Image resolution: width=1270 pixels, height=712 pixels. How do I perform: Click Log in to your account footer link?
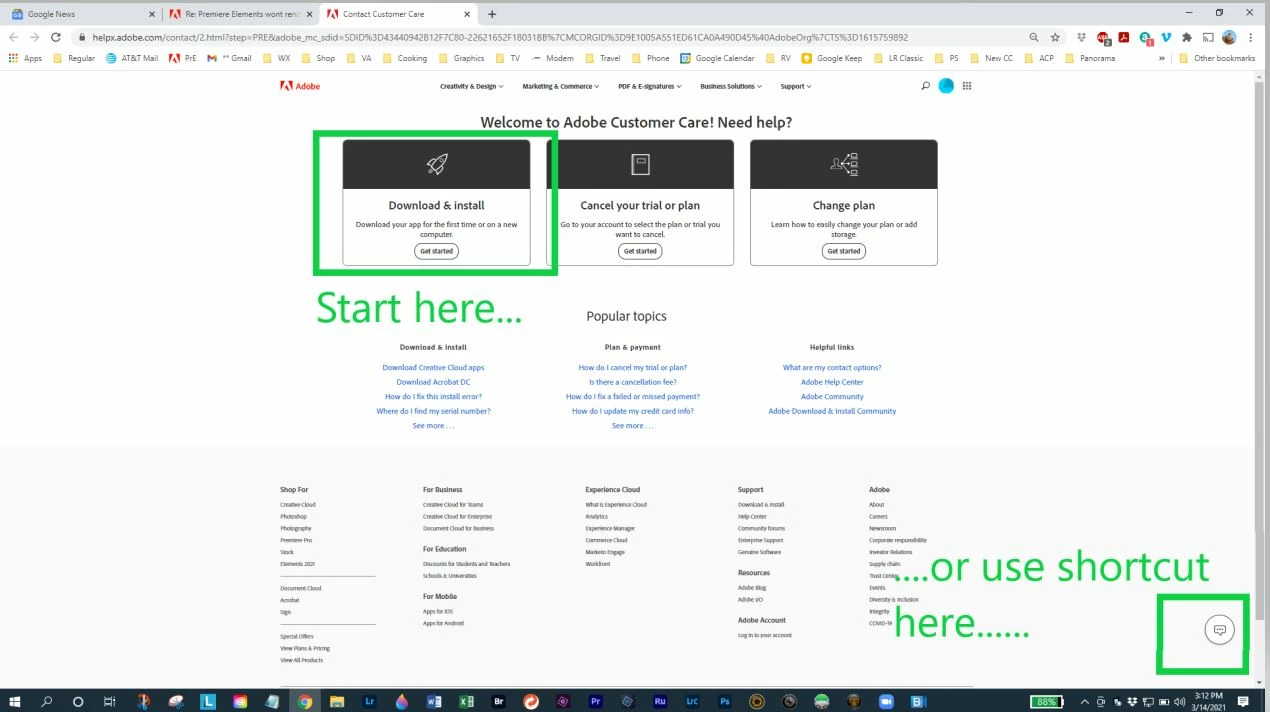[x=765, y=635]
